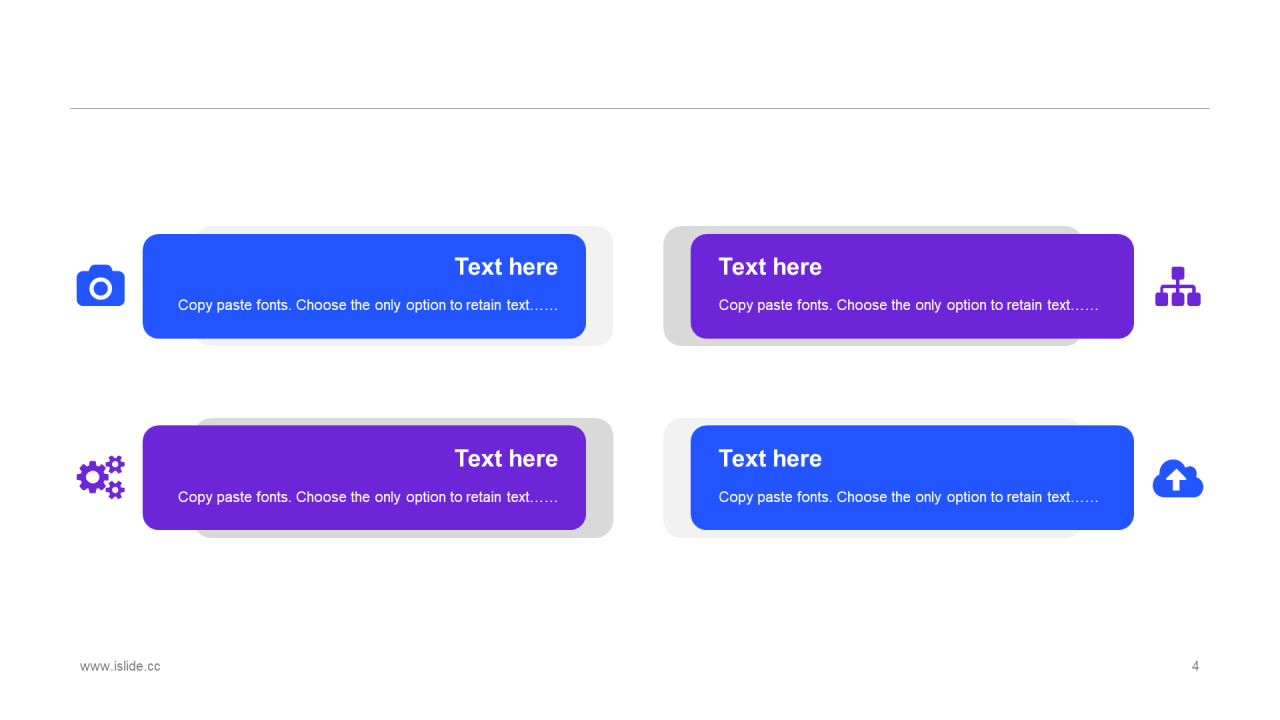Select the blue cloud upload icon
The width and height of the screenshot is (1280, 720).
pyautogui.click(x=1178, y=479)
